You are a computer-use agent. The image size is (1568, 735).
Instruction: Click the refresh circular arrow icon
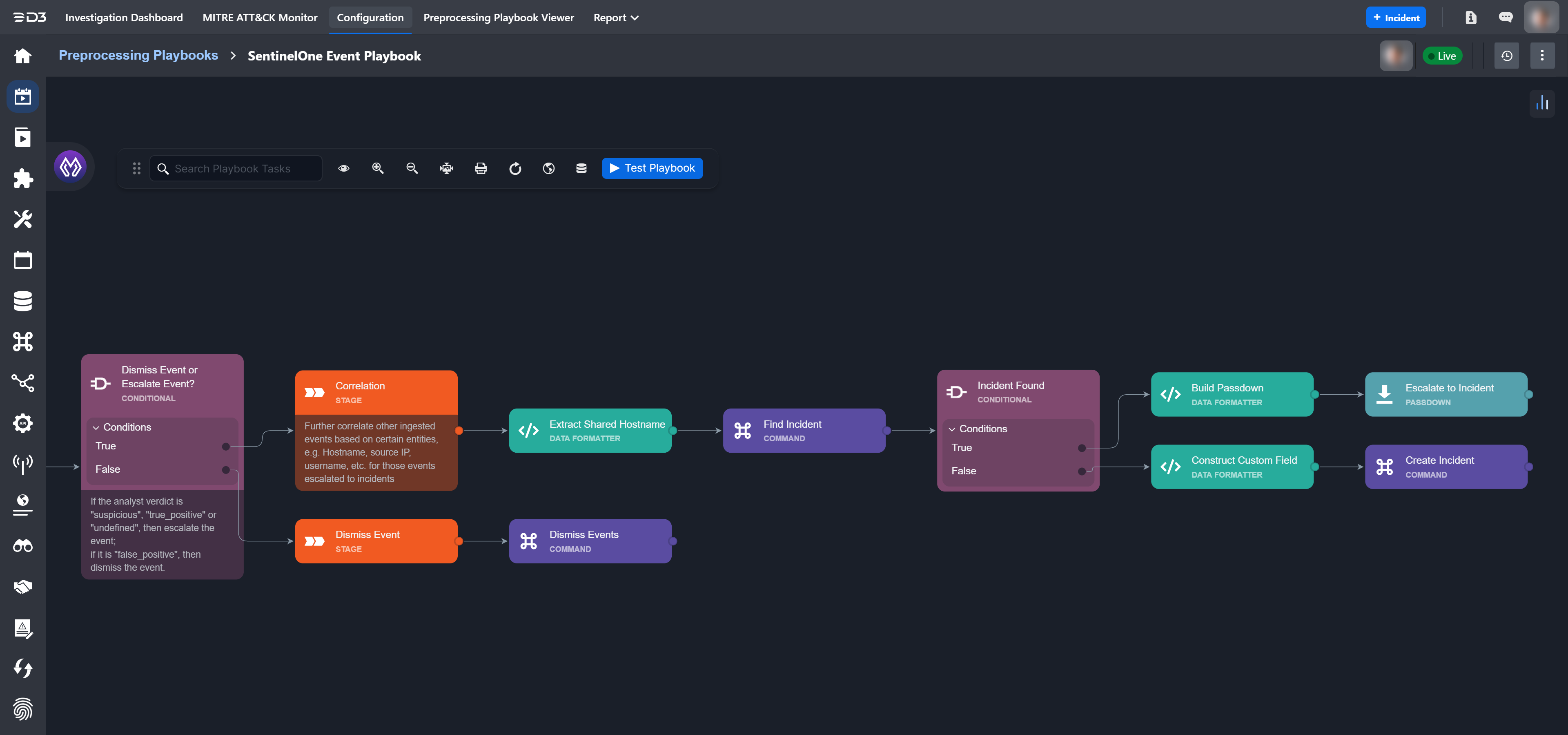pos(515,169)
